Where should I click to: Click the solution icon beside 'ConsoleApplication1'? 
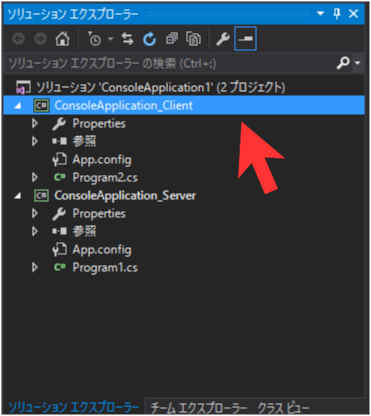coord(23,88)
